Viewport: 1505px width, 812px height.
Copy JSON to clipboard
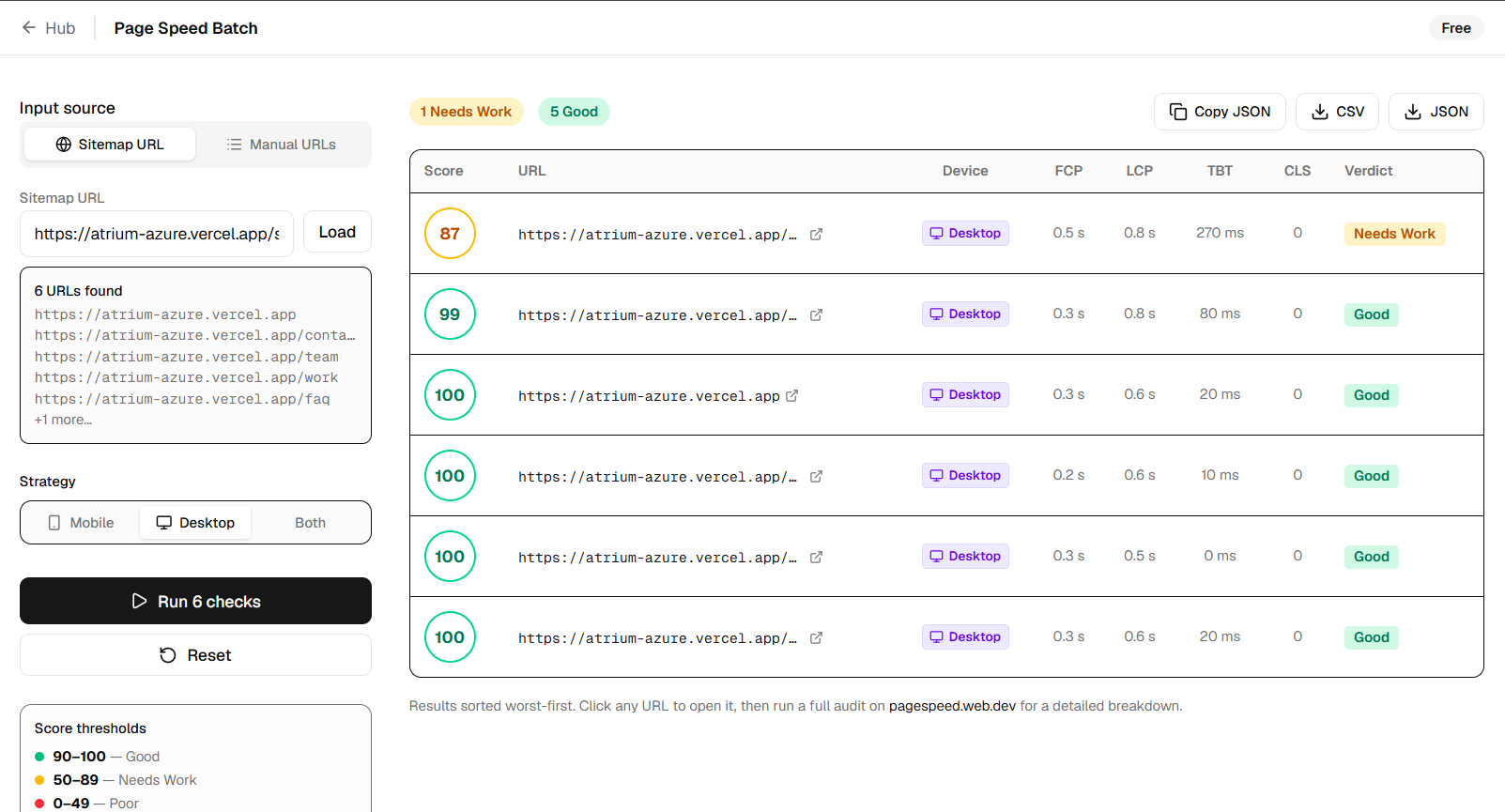coord(1220,112)
